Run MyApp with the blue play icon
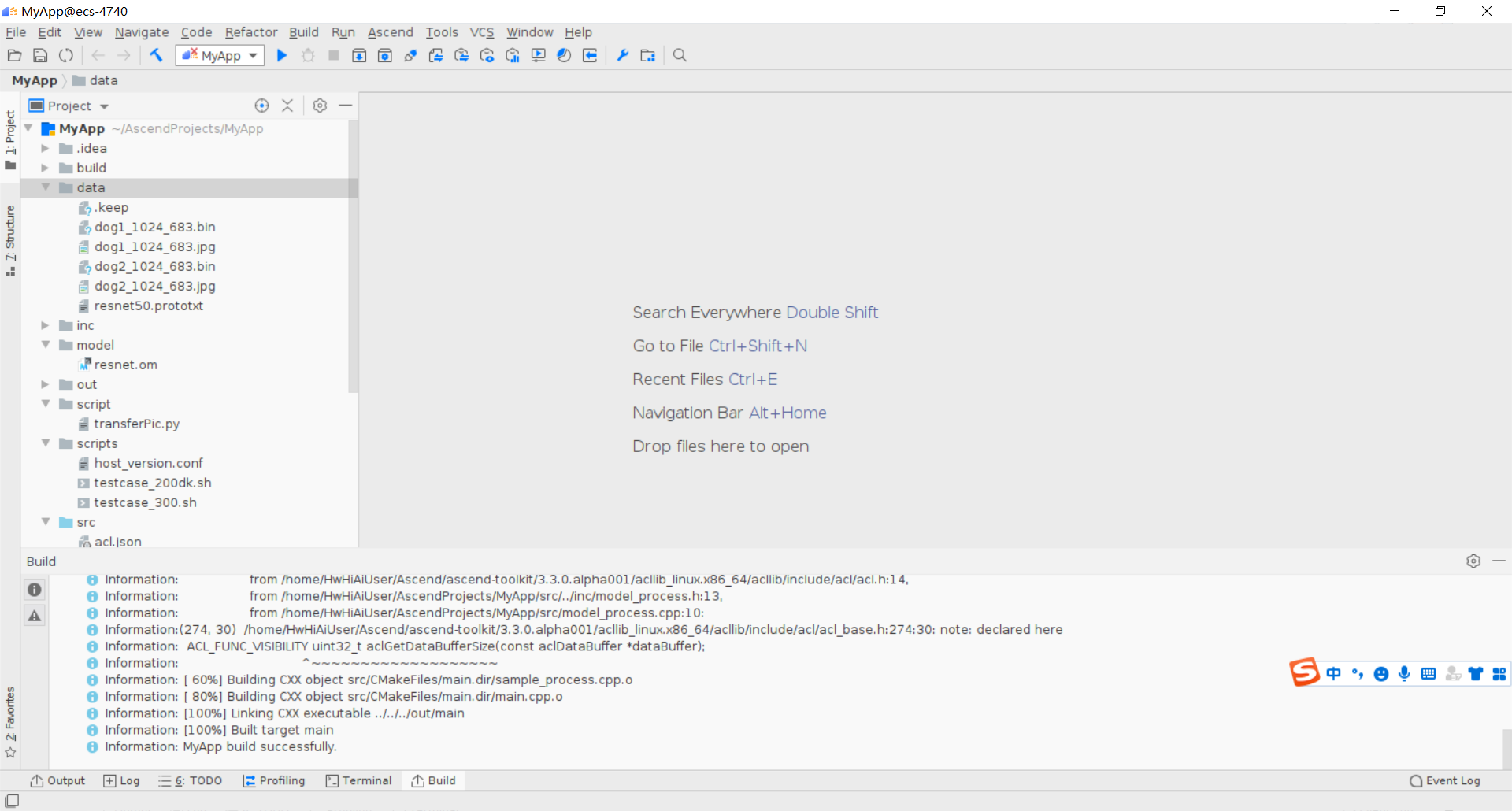 282,55
